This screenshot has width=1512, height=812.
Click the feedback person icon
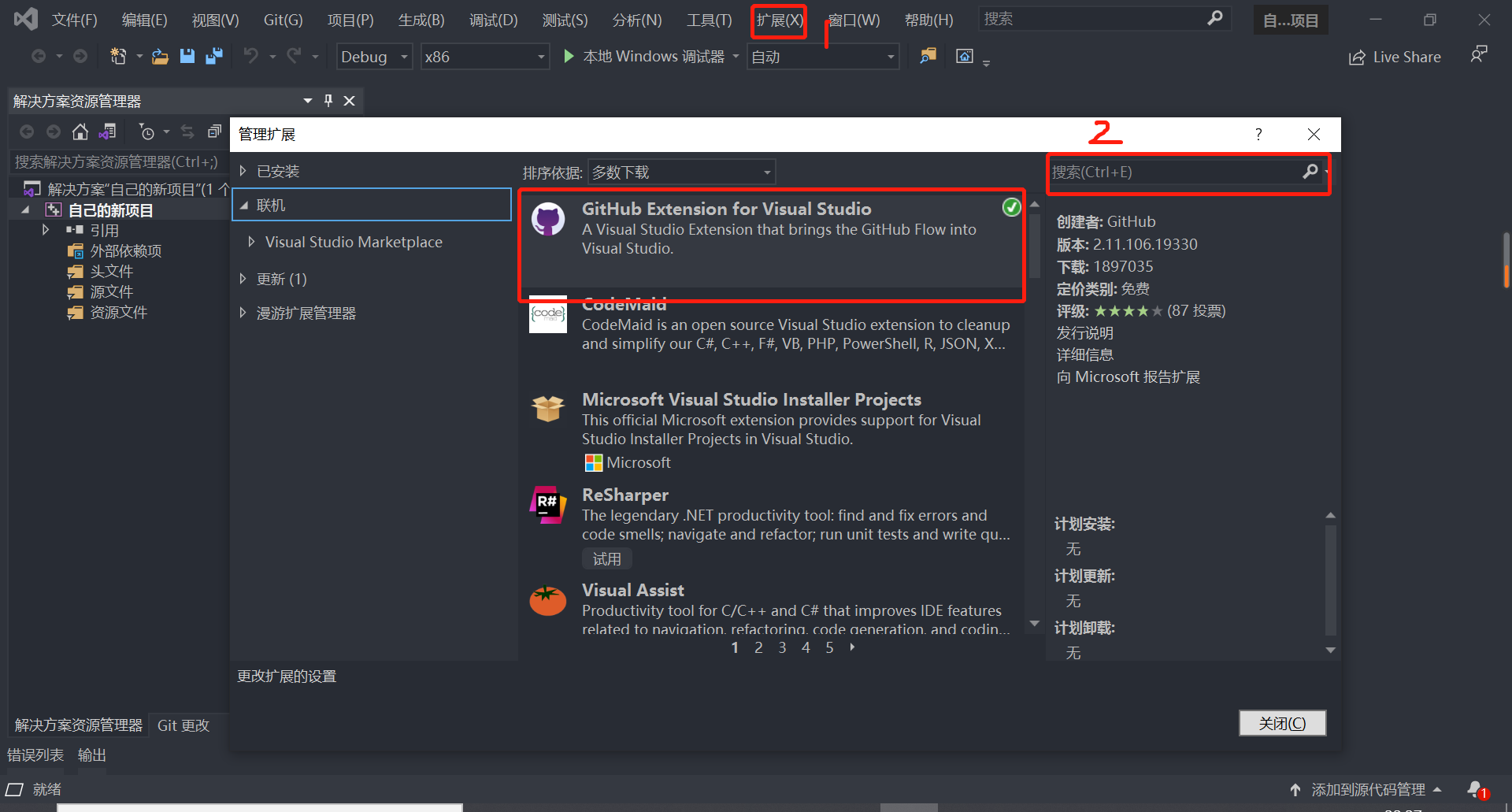click(x=1479, y=54)
